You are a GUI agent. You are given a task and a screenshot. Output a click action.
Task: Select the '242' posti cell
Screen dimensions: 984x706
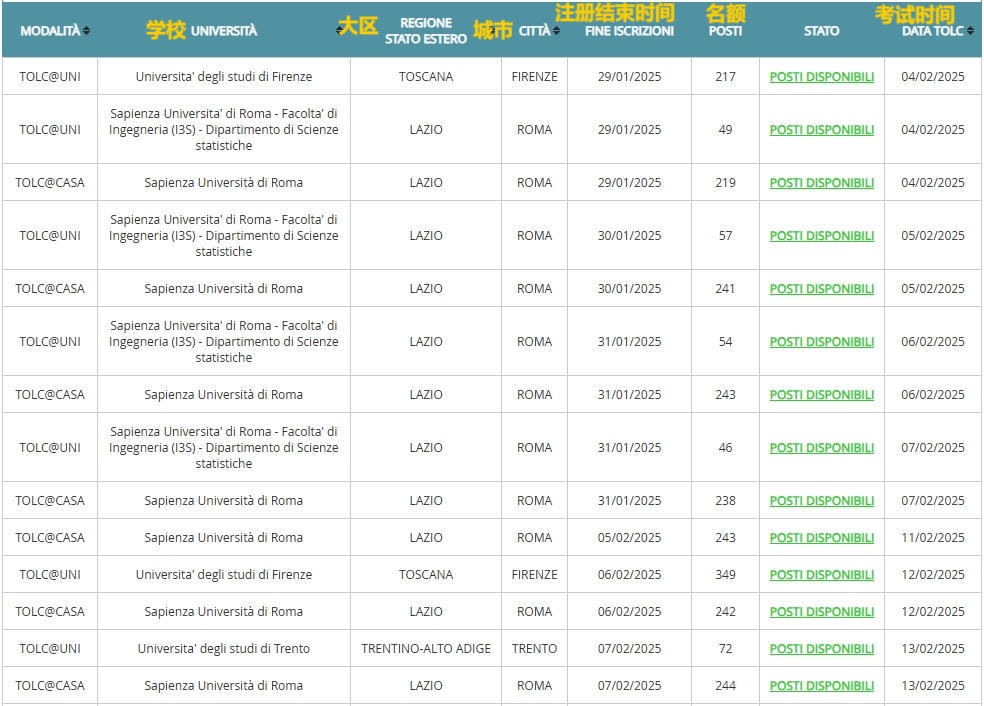point(725,612)
